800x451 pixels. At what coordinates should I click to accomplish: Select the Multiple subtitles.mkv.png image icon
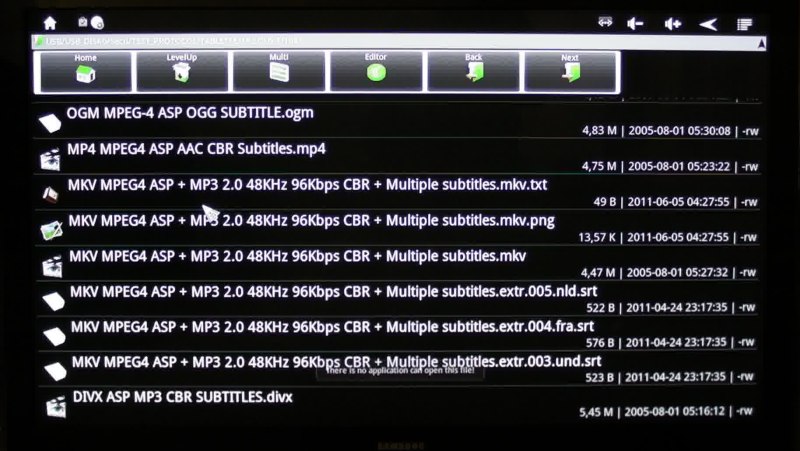[x=51, y=230]
